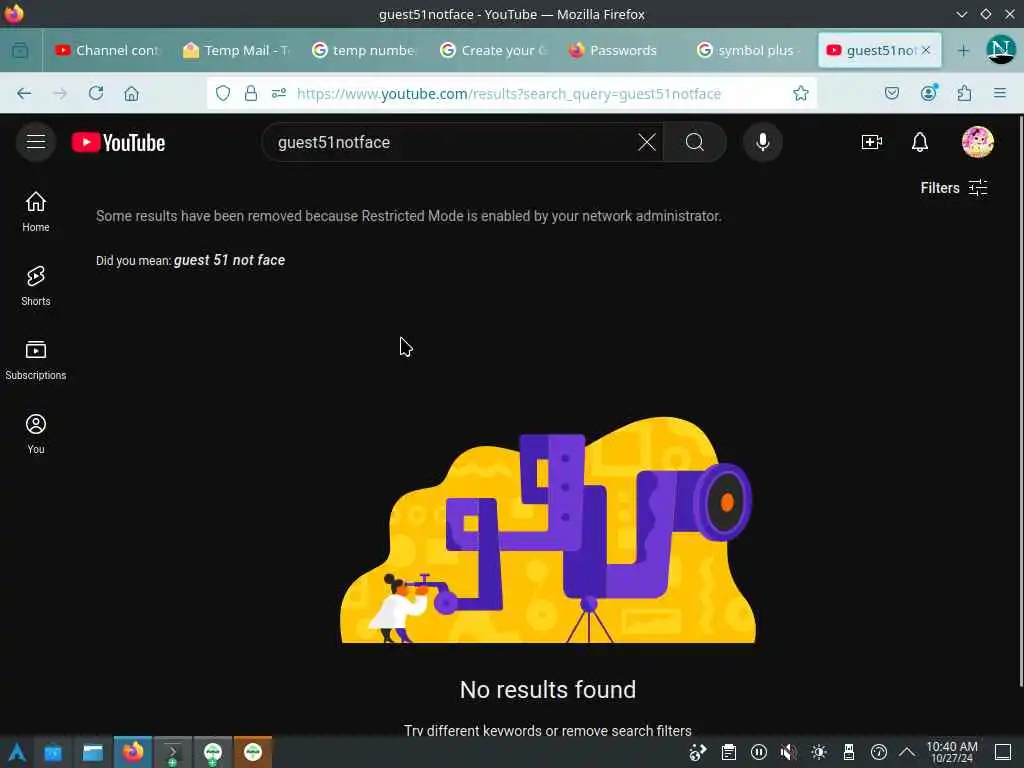Open Firefox account icon
The height and width of the screenshot is (768, 1024).
pos(928,93)
